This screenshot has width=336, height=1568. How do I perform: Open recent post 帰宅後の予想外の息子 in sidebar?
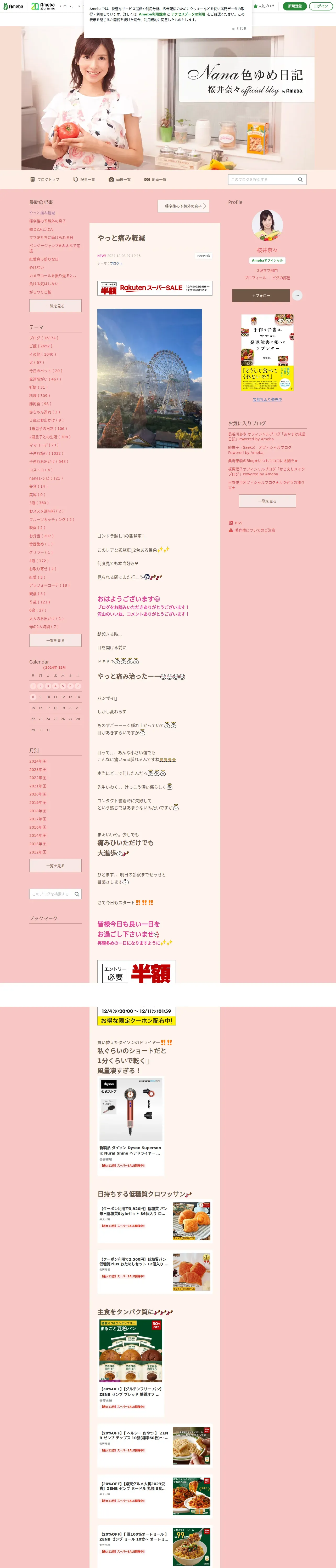48,221
